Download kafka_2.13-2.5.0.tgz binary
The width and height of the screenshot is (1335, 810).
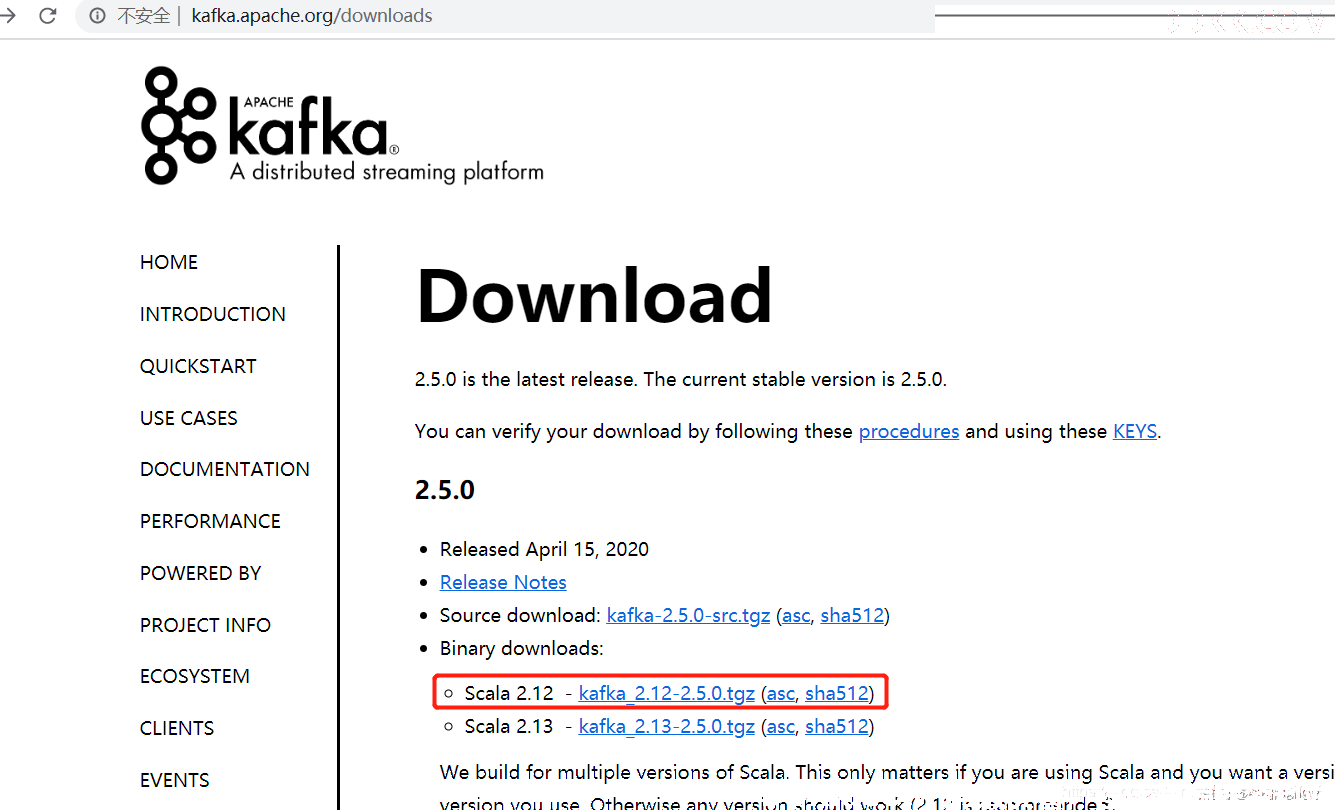tap(667, 726)
